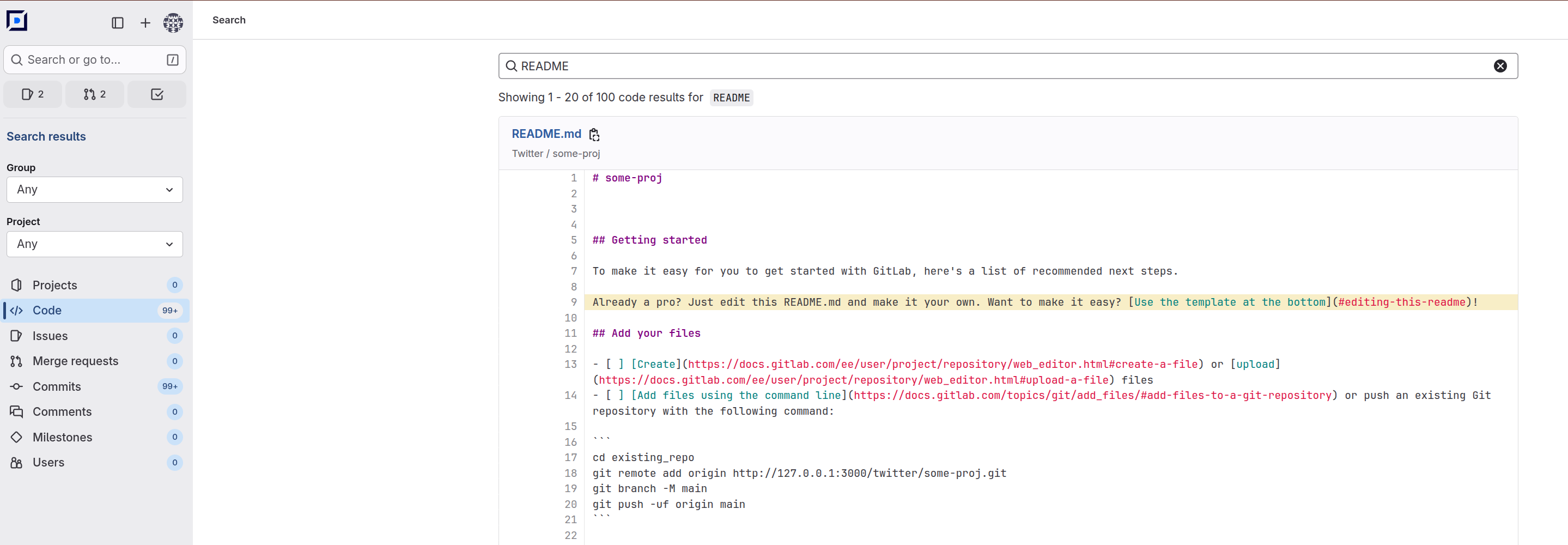Screen dimensions: 1568x545
Task: View Commits search results
Action: coord(57,386)
